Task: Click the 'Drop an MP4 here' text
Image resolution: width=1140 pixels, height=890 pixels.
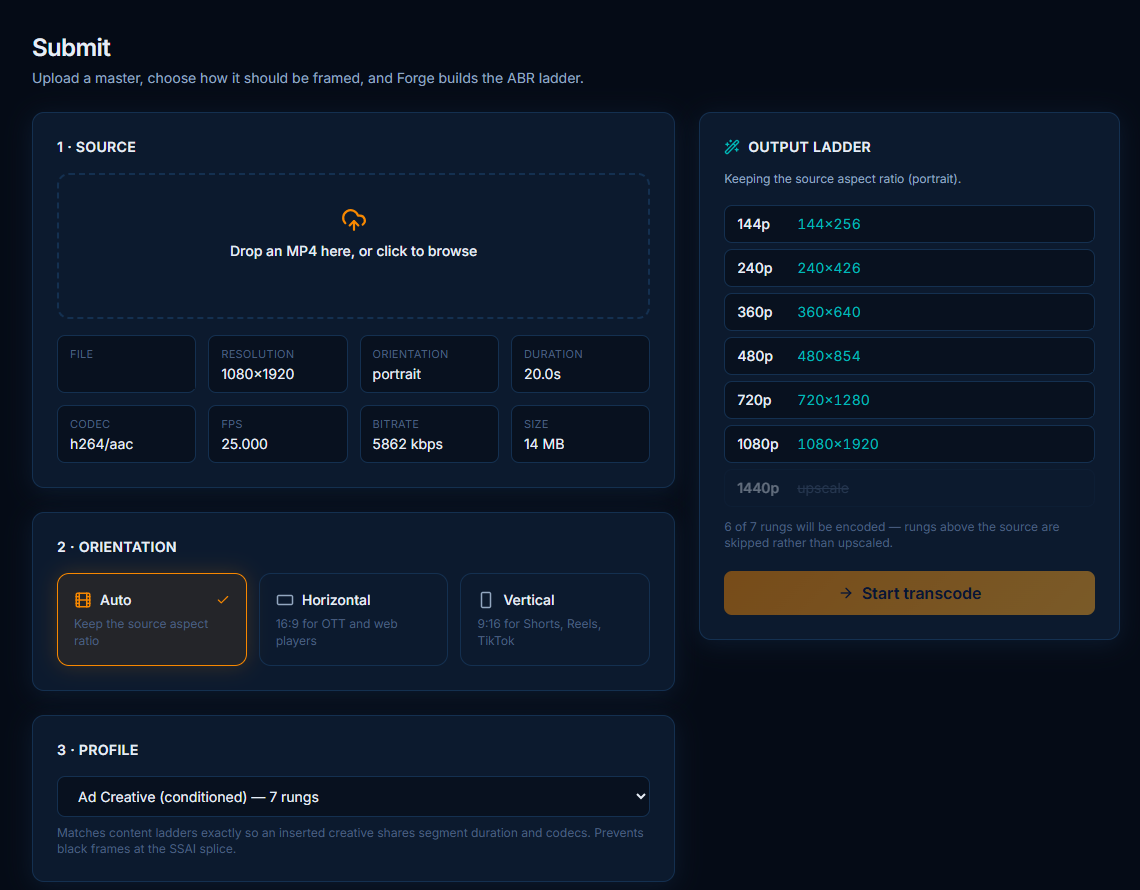Action: [353, 251]
